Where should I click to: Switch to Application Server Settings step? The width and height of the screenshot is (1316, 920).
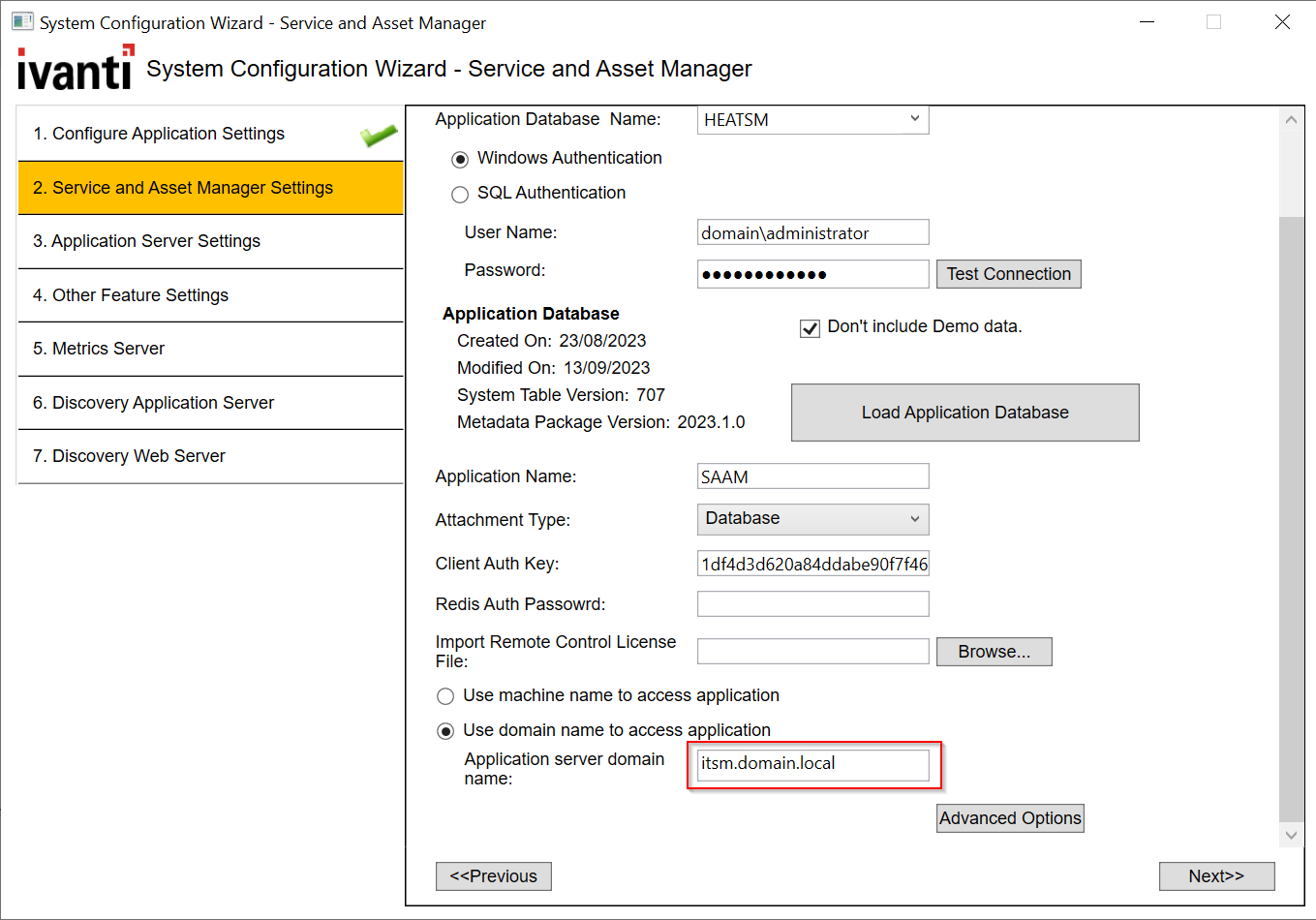point(210,240)
